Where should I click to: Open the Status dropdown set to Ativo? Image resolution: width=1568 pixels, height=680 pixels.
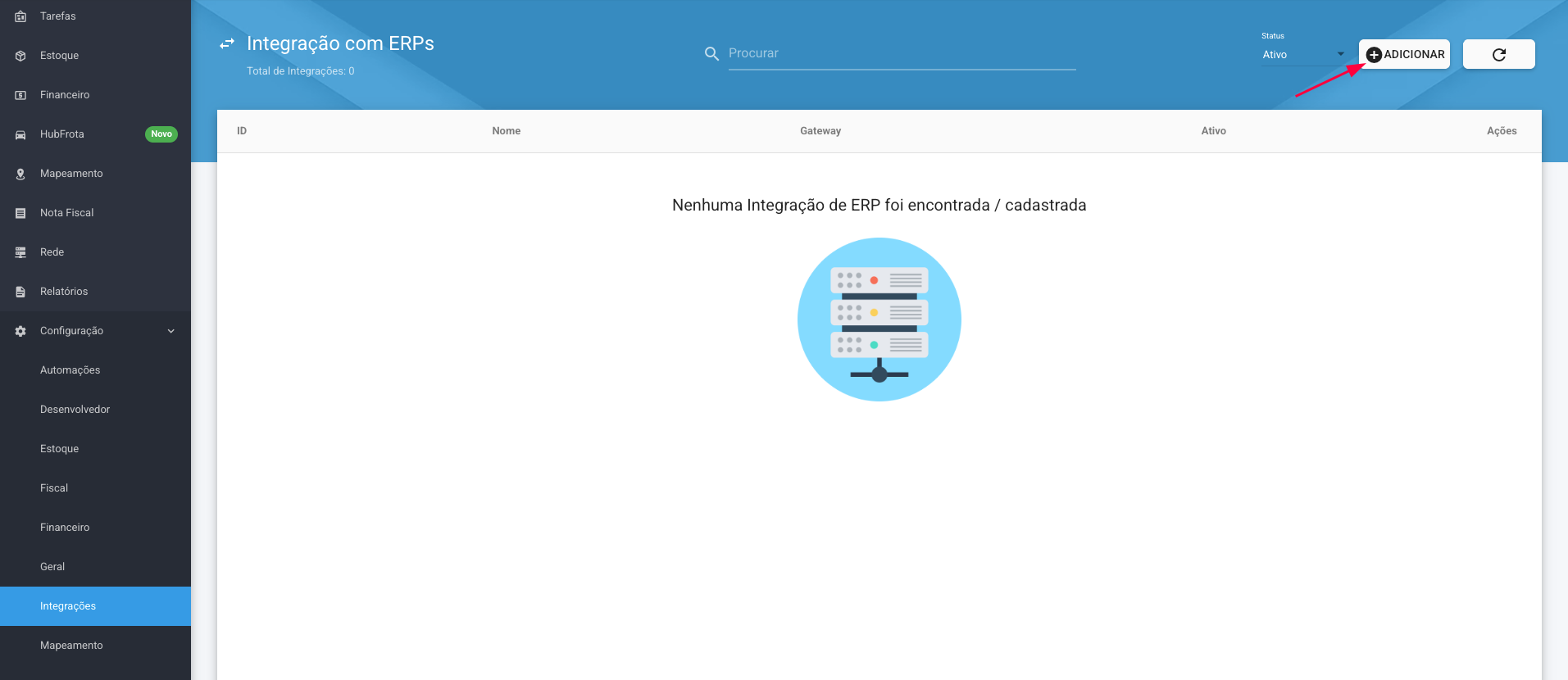point(1303,55)
